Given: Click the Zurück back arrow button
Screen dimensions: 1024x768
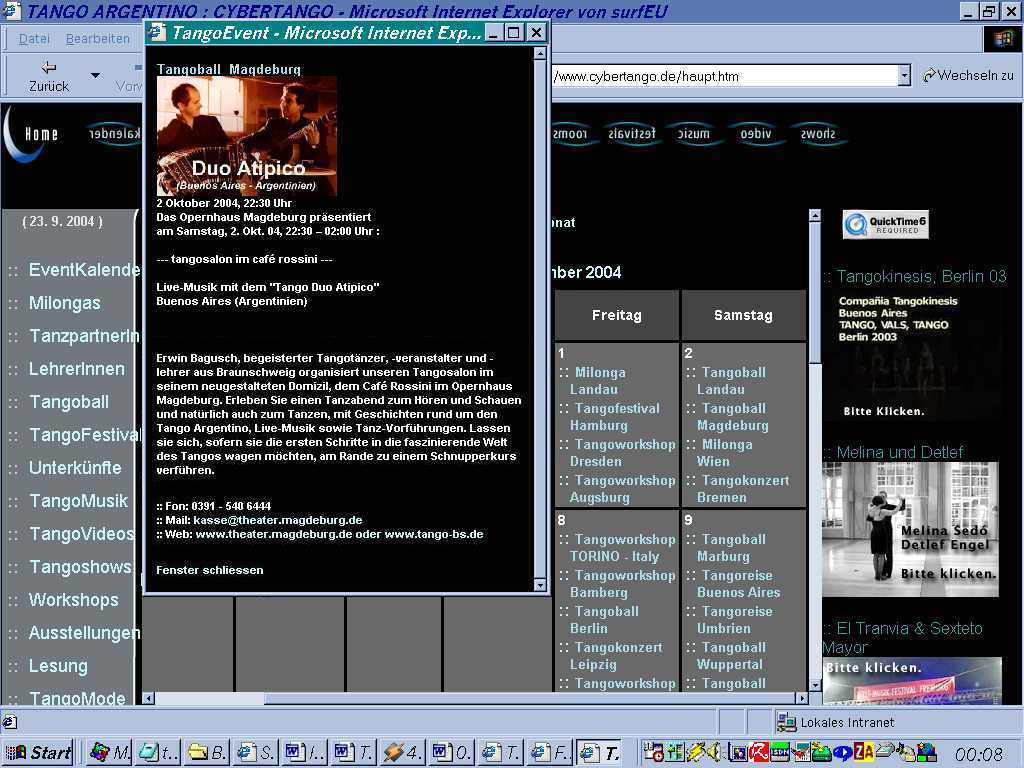Looking at the screenshot, I should click(48, 76).
